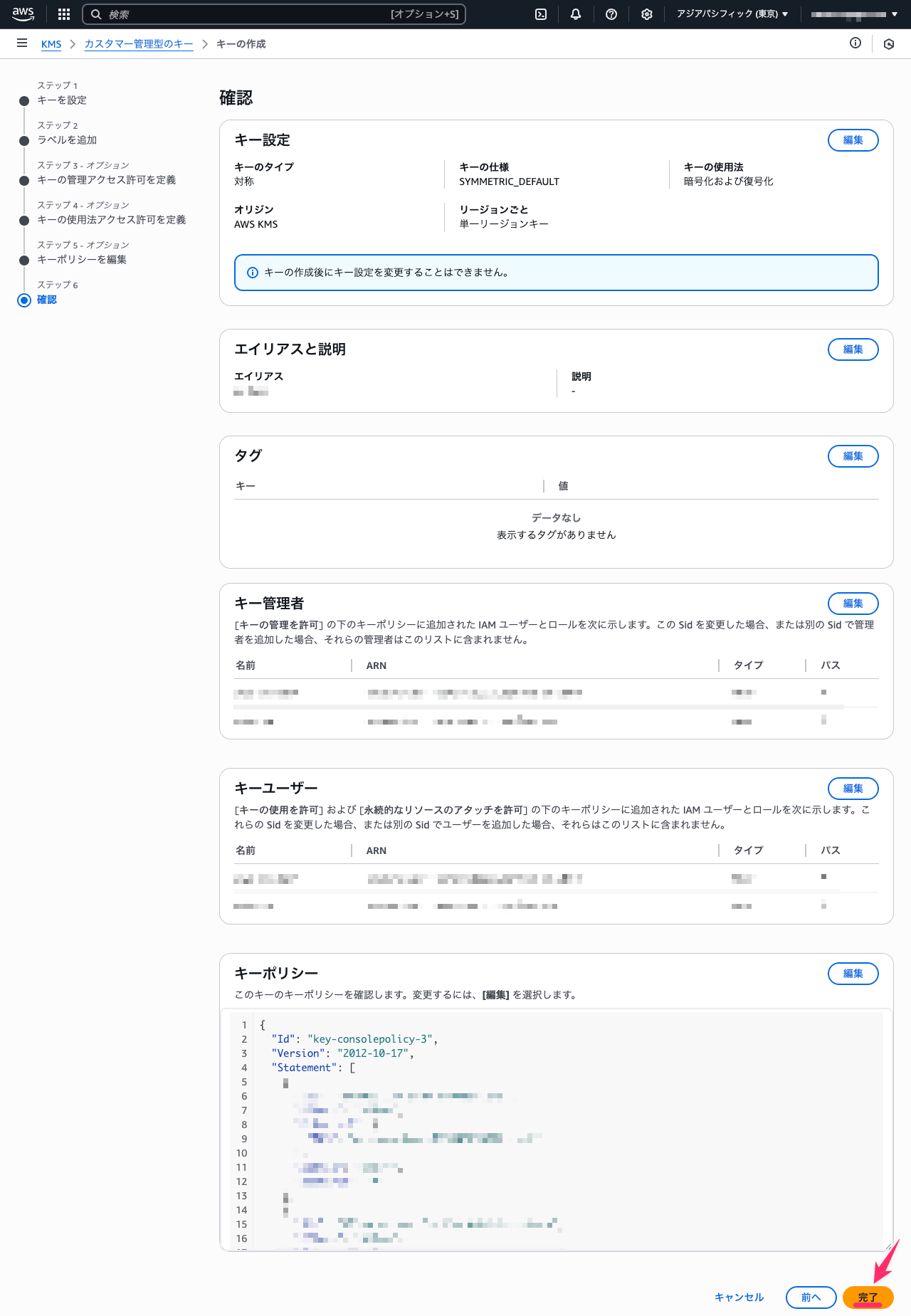Open the settings gear in header
Viewport: 911px width, 1316px height.
coord(646,14)
